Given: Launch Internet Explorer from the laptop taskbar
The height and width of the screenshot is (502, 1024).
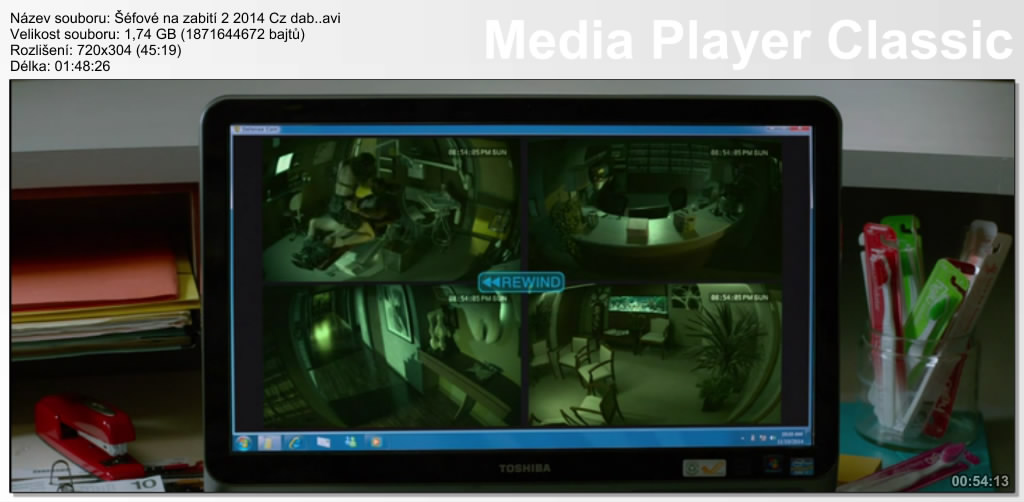Looking at the screenshot, I should pos(295,441).
